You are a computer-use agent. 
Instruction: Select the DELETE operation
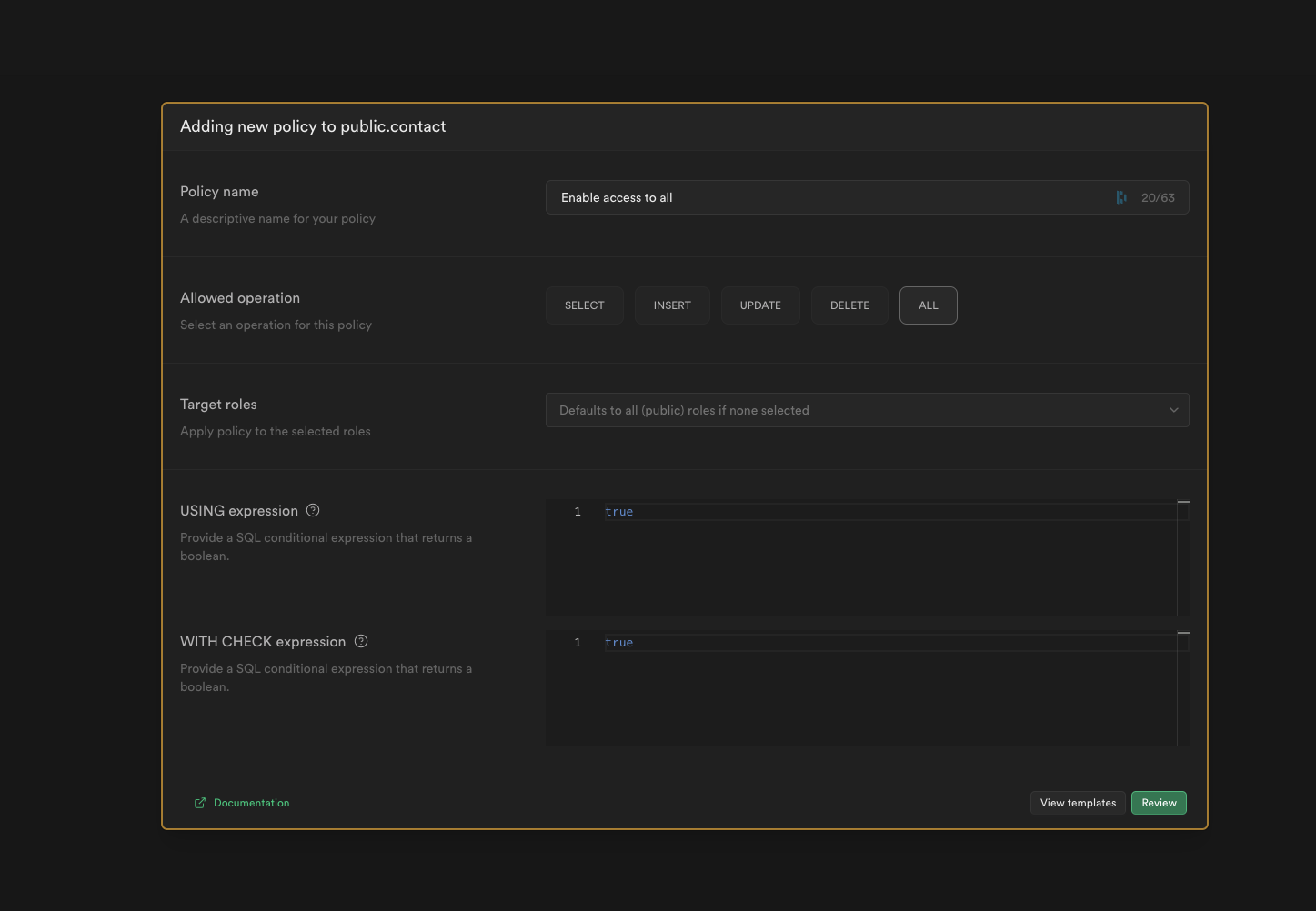coord(849,305)
